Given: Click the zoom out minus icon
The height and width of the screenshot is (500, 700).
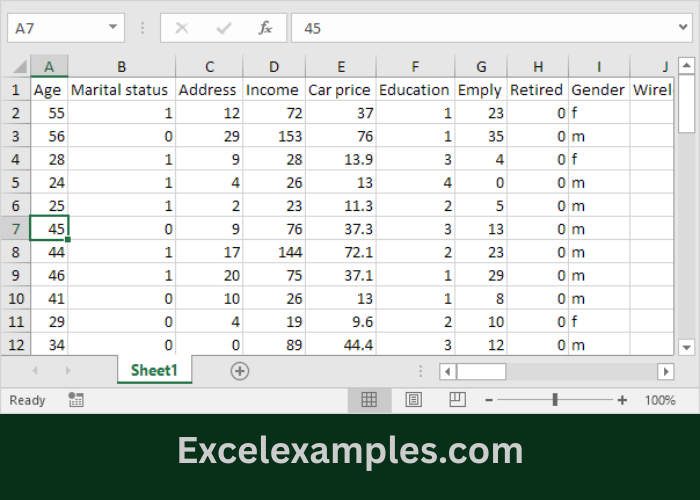Looking at the screenshot, I should point(488,400).
